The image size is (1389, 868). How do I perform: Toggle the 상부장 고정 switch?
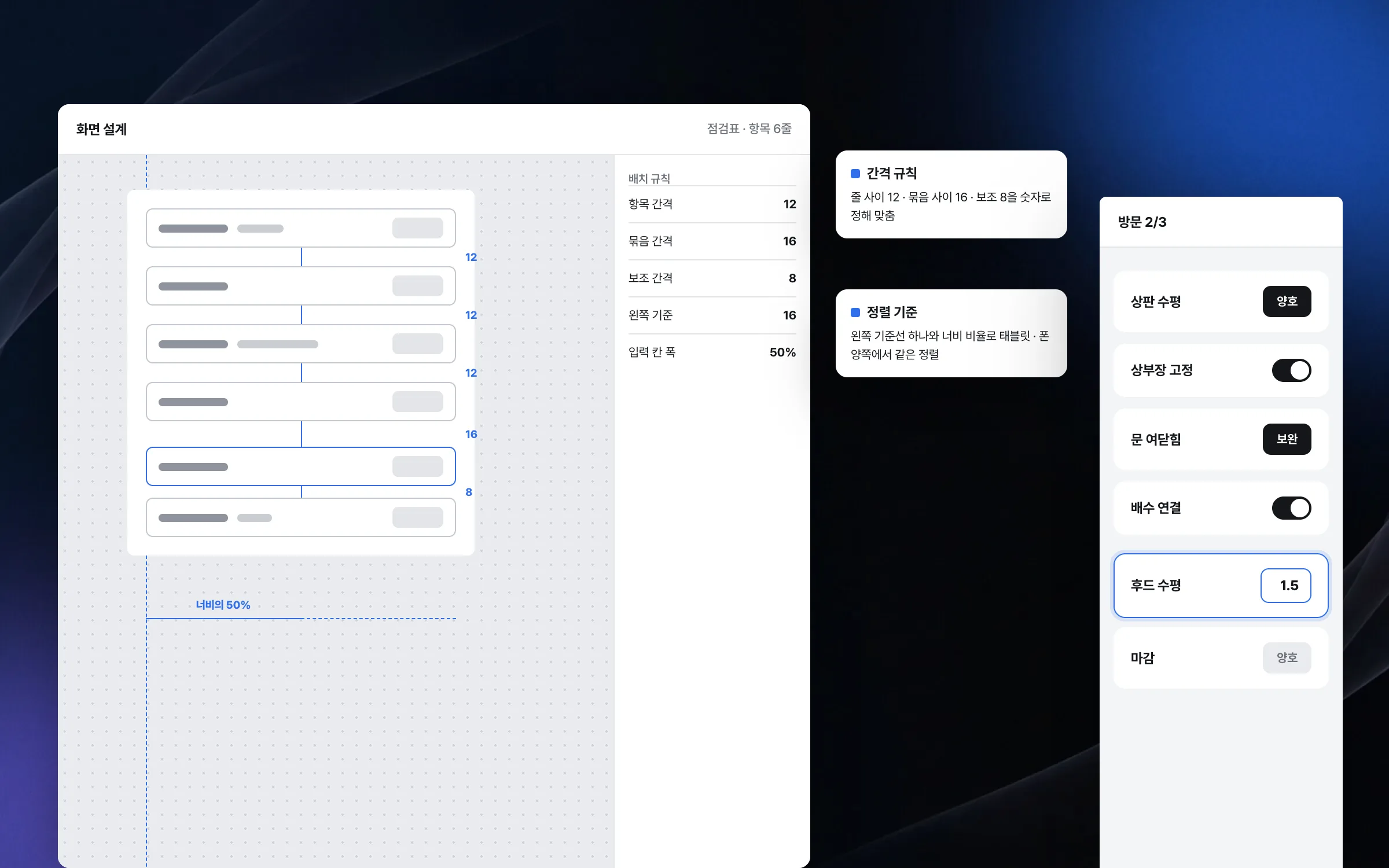coord(1291,370)
